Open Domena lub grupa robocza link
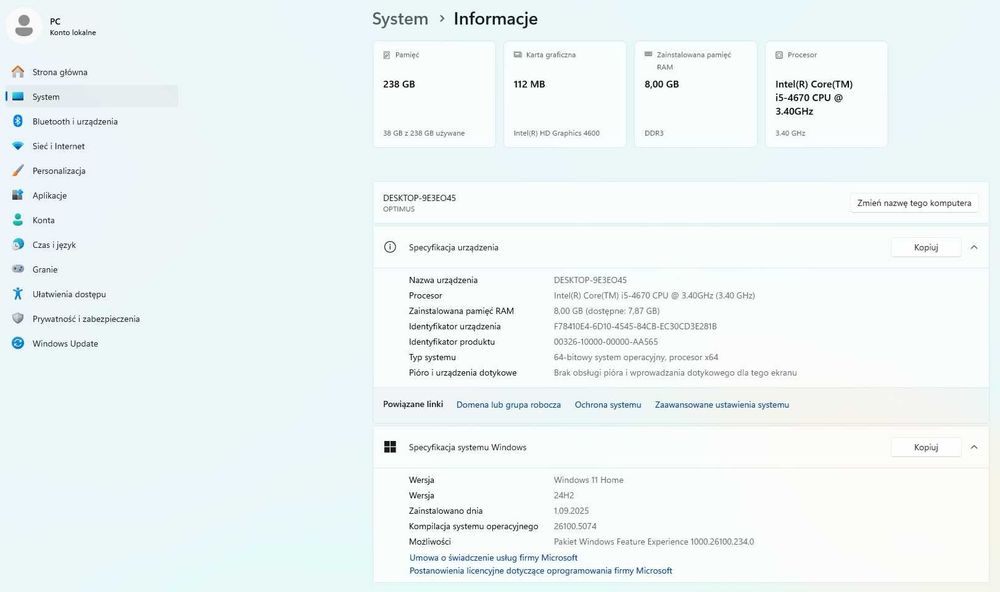This screenshot has width=1000, height=592. (508, 405)
